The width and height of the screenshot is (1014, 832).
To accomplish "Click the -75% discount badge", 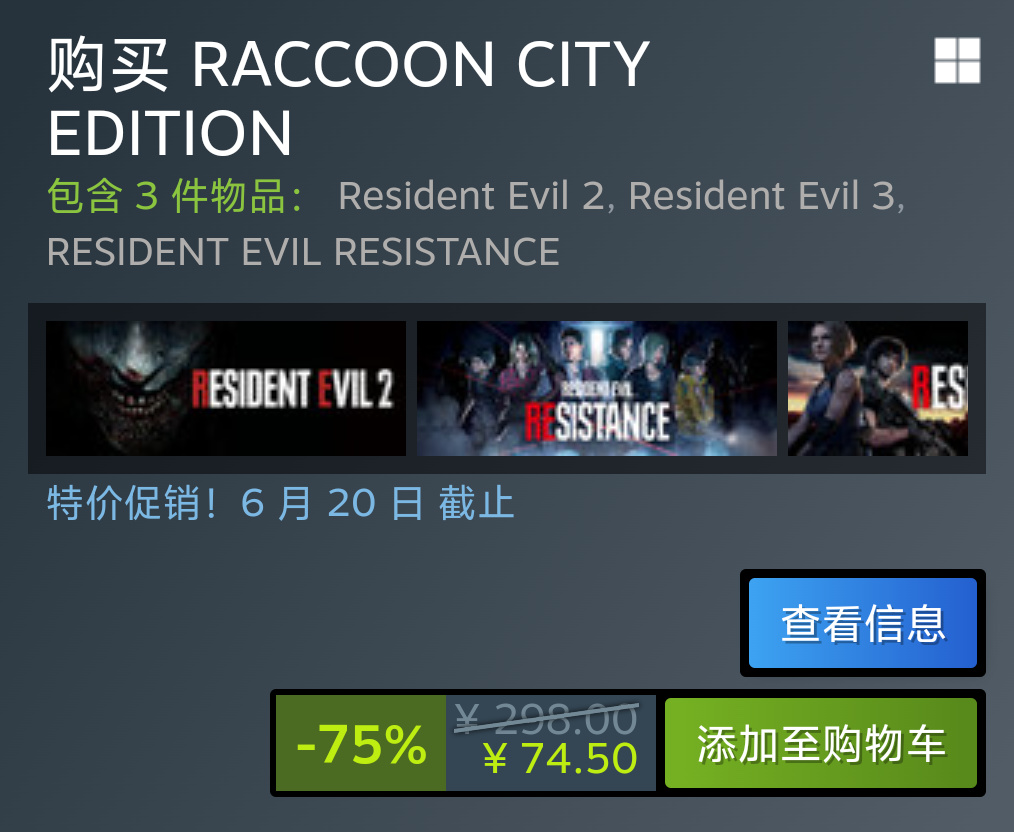I will [x=361, y=743].
